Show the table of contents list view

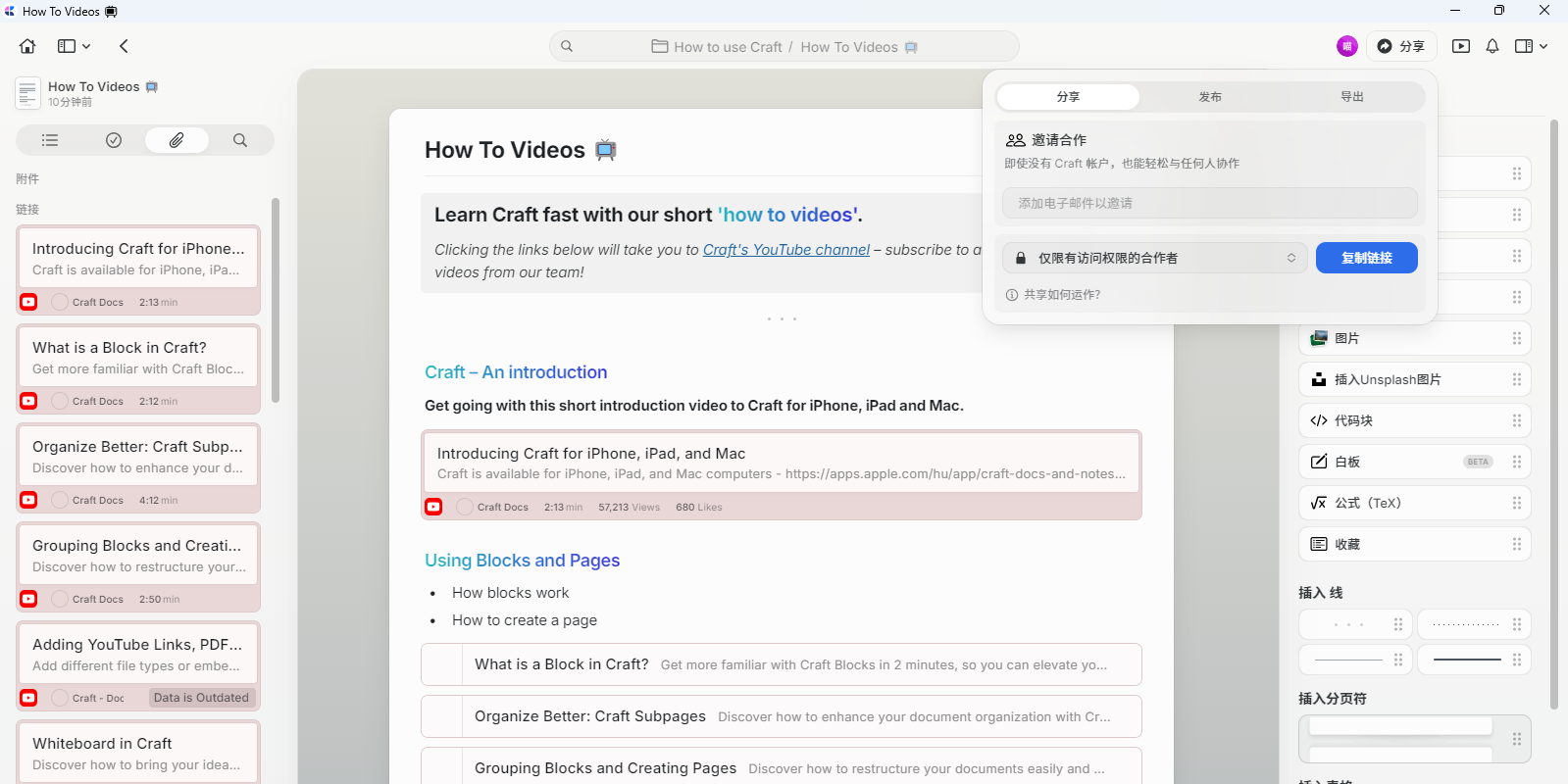(x=50, y=140)
